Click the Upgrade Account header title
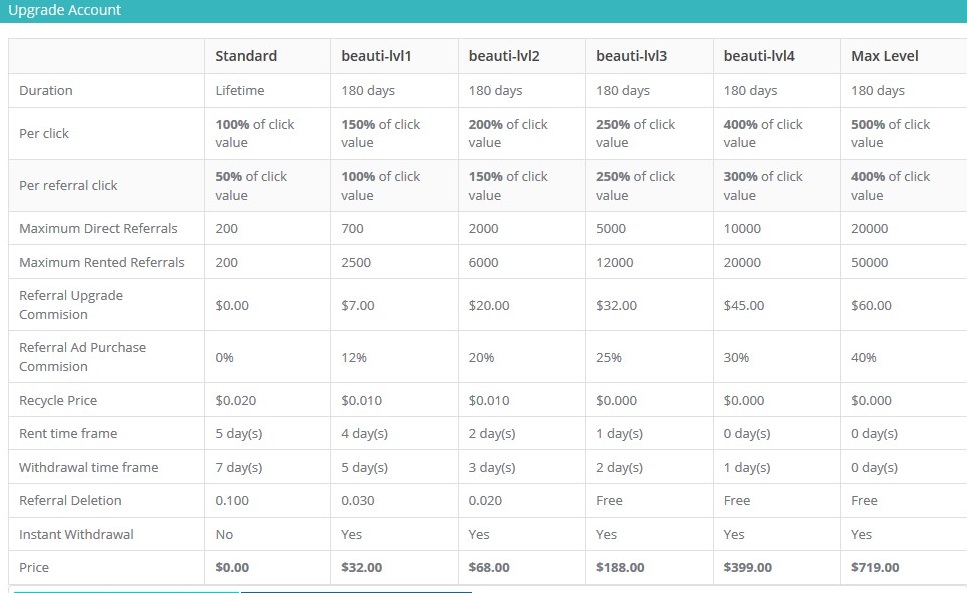The image size is (967, 593). pyautogui.click(x=64, y=10)
